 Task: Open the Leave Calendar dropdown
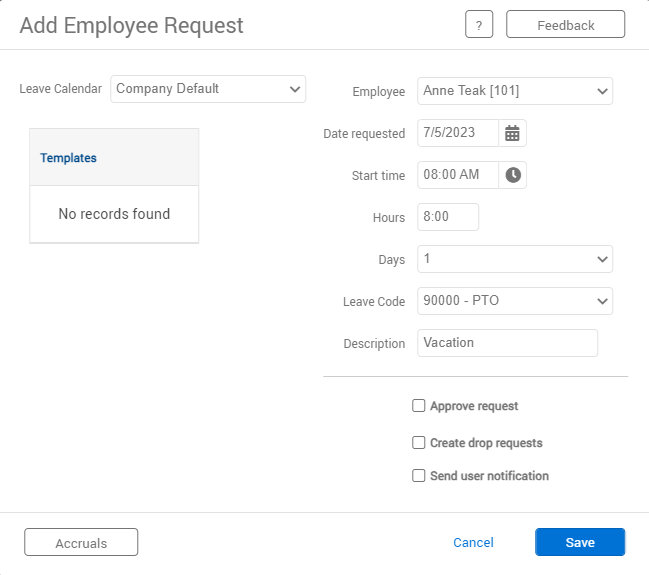208,89
